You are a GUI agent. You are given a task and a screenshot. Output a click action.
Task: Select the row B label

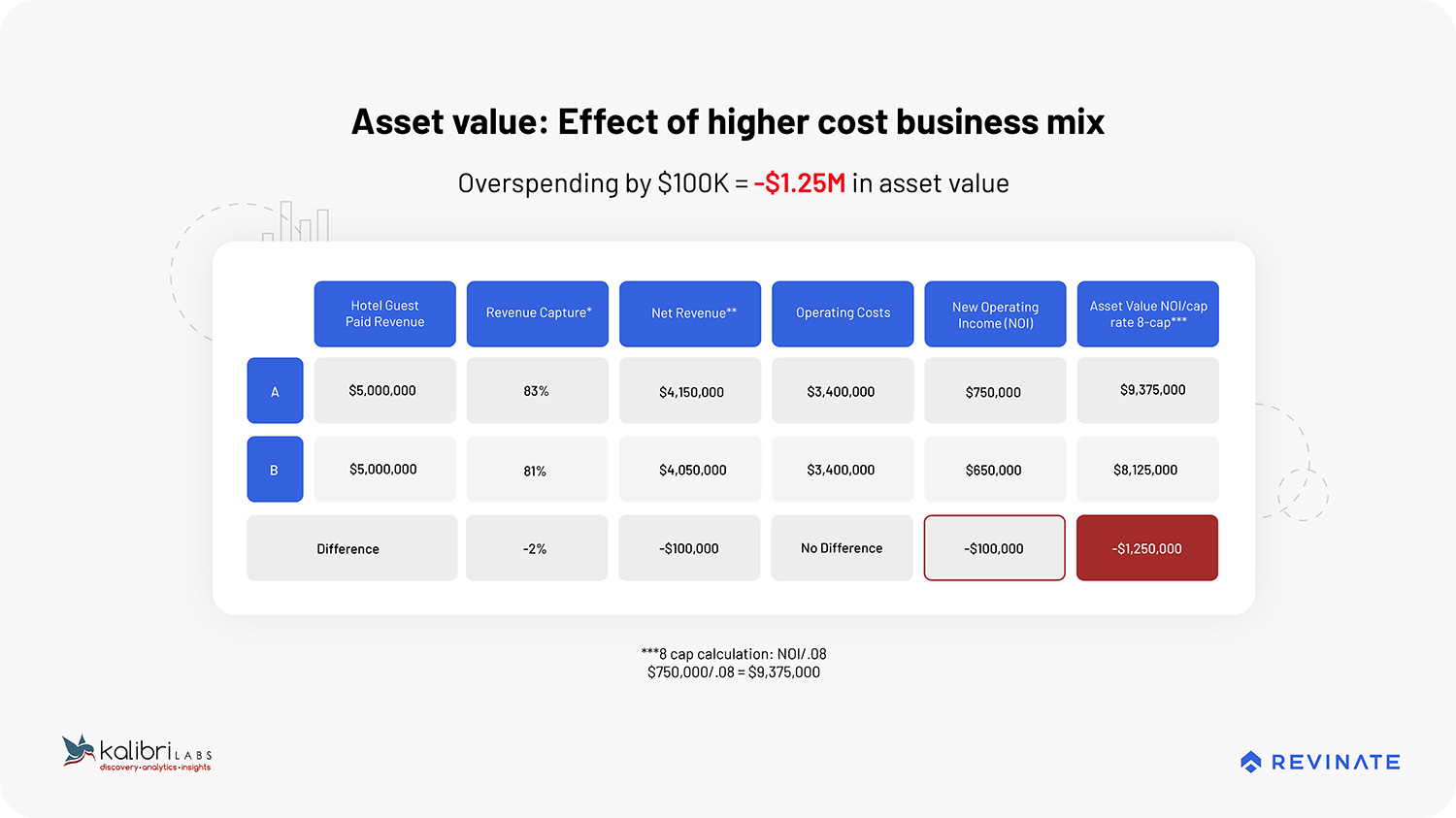(275, 470)
